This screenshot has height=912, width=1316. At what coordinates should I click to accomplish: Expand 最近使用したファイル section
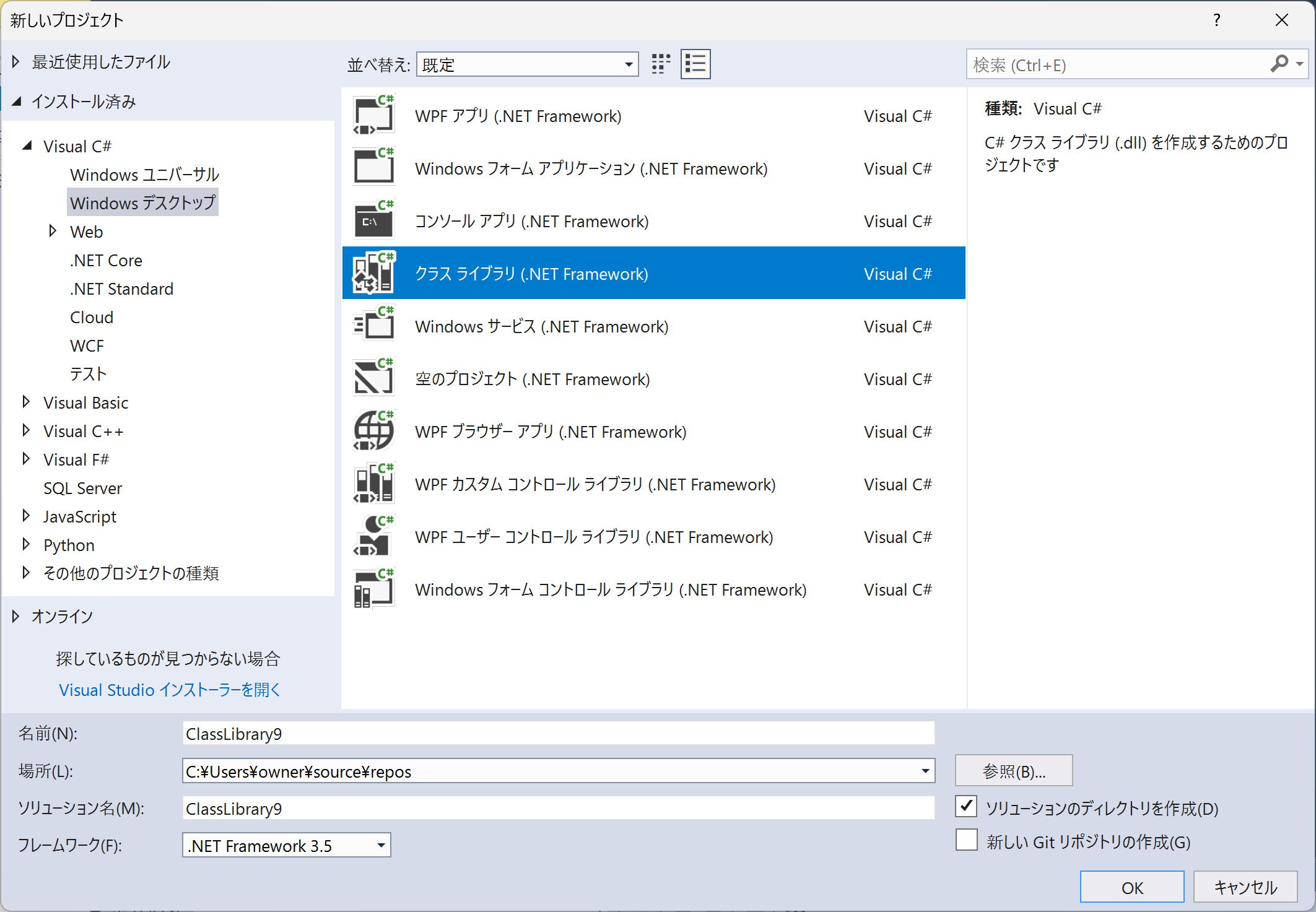click(x=16, y=61)
